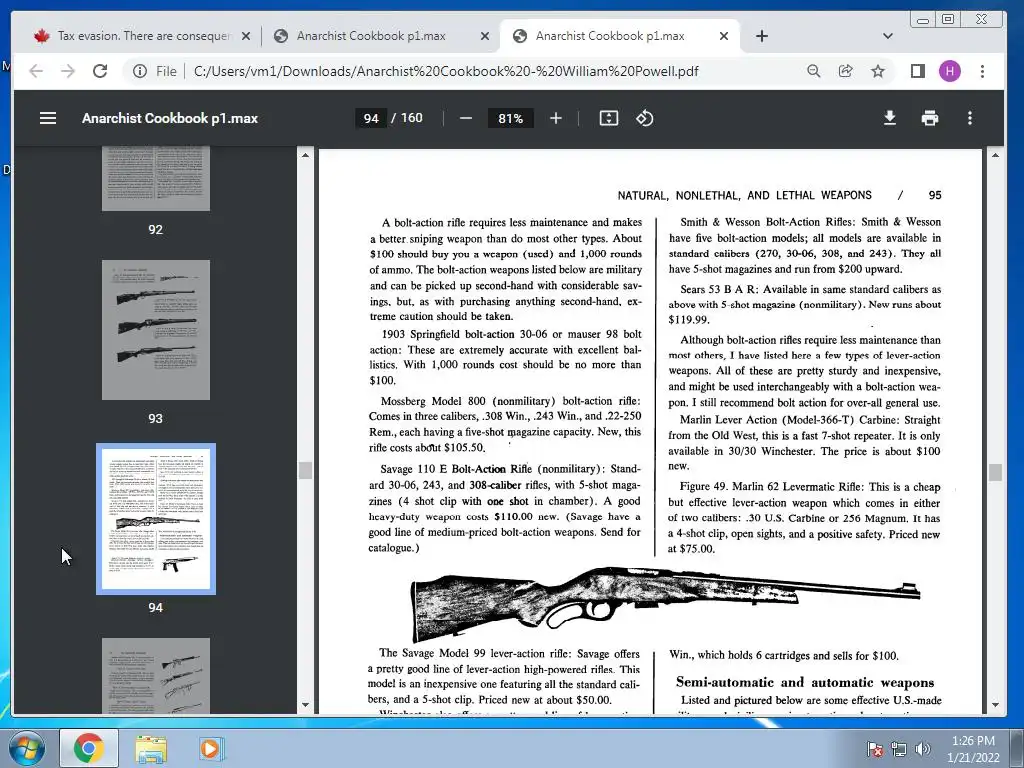Click the page header NATURAL, NONLETHAL, AND LETHAL WEAPONS
The width and height of the screenshot is (1024, 768).
click(x=744, y=195)
